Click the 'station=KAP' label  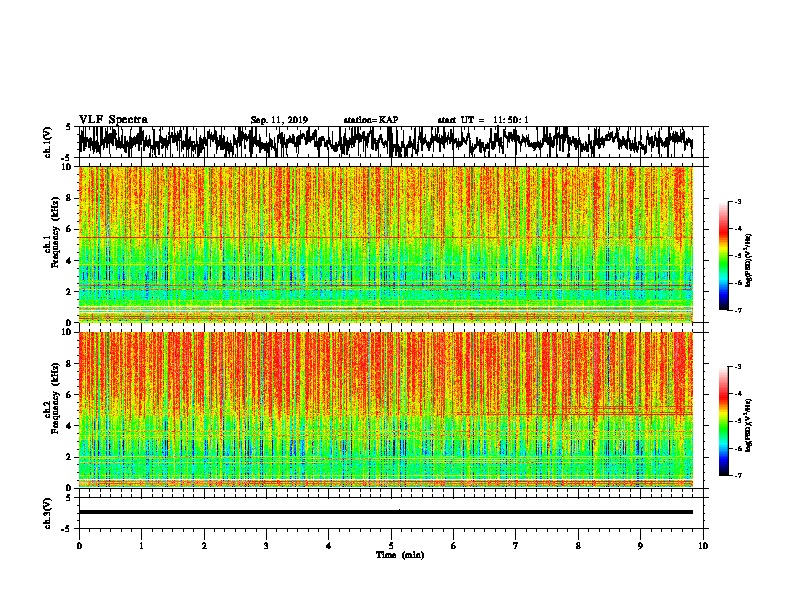pos(371,120)
